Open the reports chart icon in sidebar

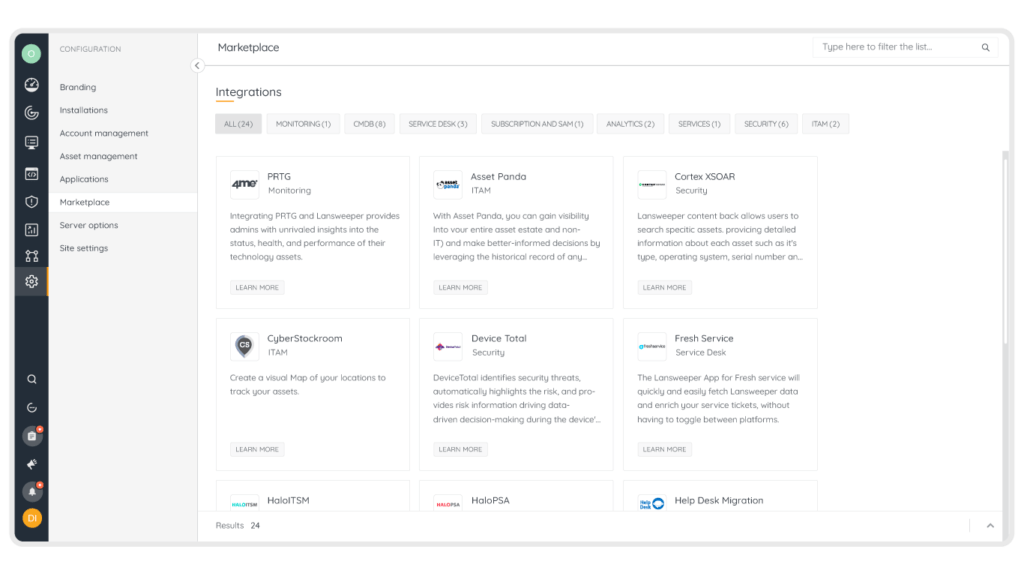[x=31, y=230]
